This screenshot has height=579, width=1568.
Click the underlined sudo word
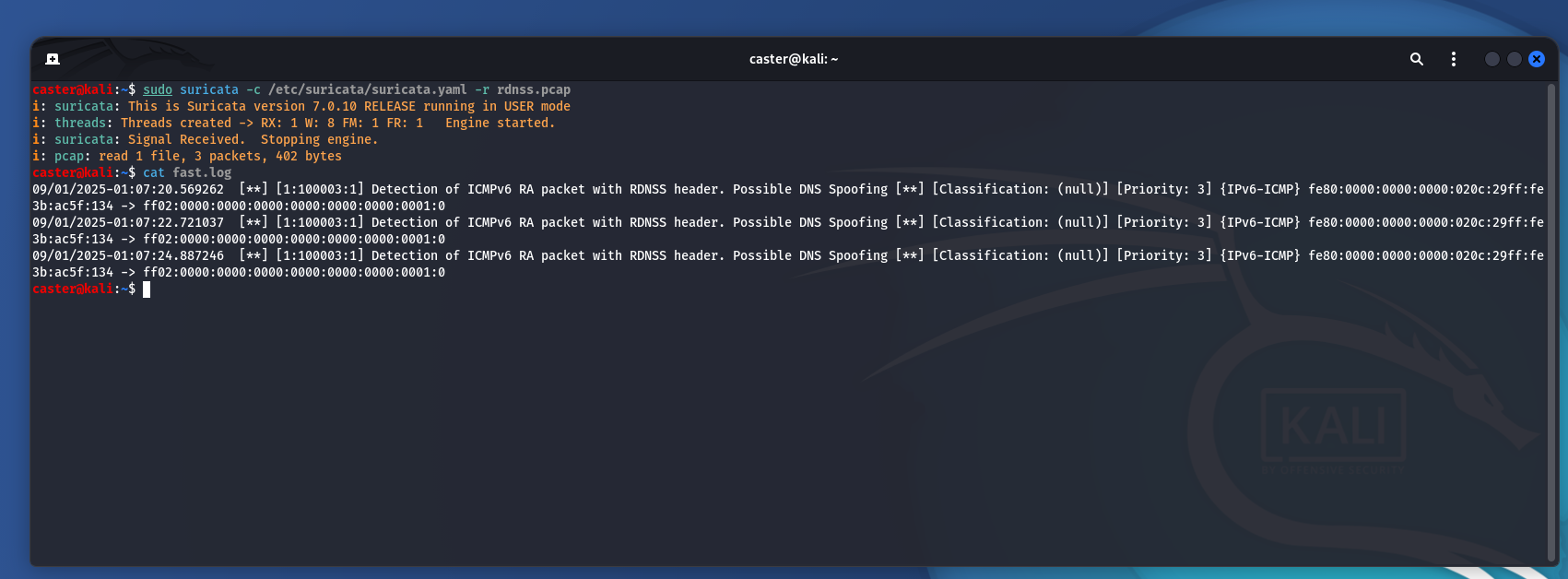click(158, 89)
